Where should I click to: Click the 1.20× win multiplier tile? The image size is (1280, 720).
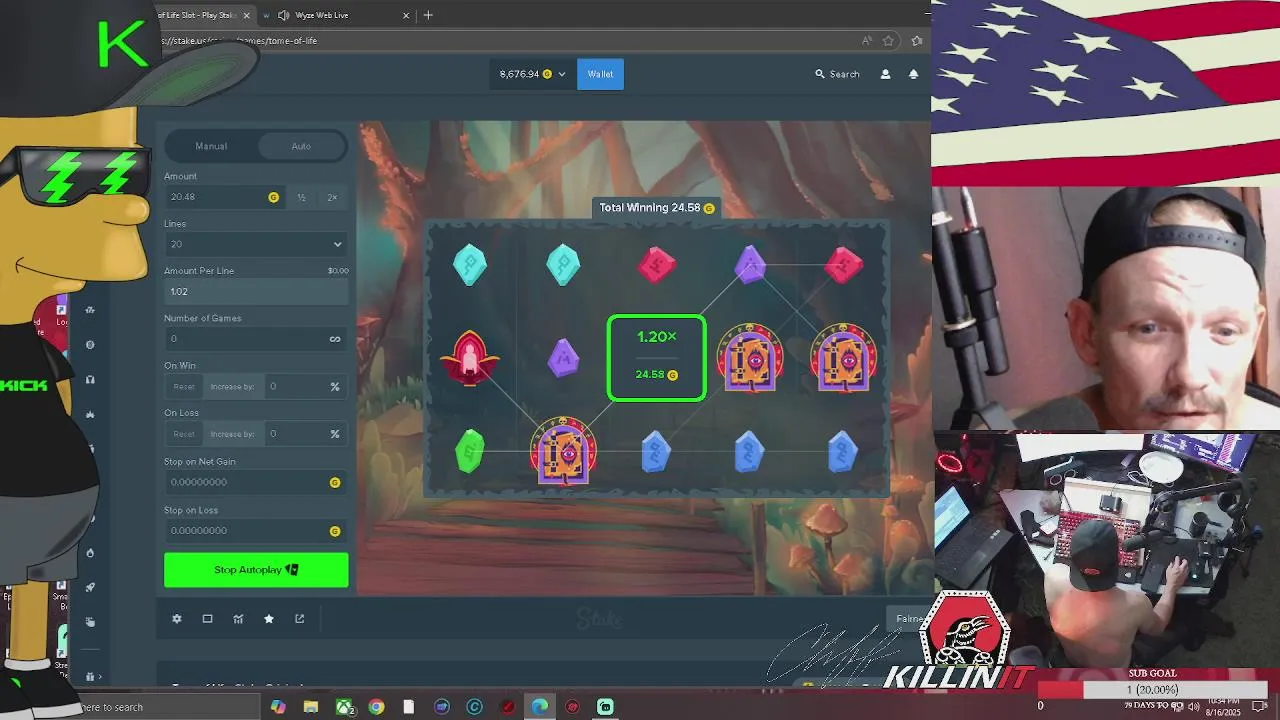click(x=657, y=358)
